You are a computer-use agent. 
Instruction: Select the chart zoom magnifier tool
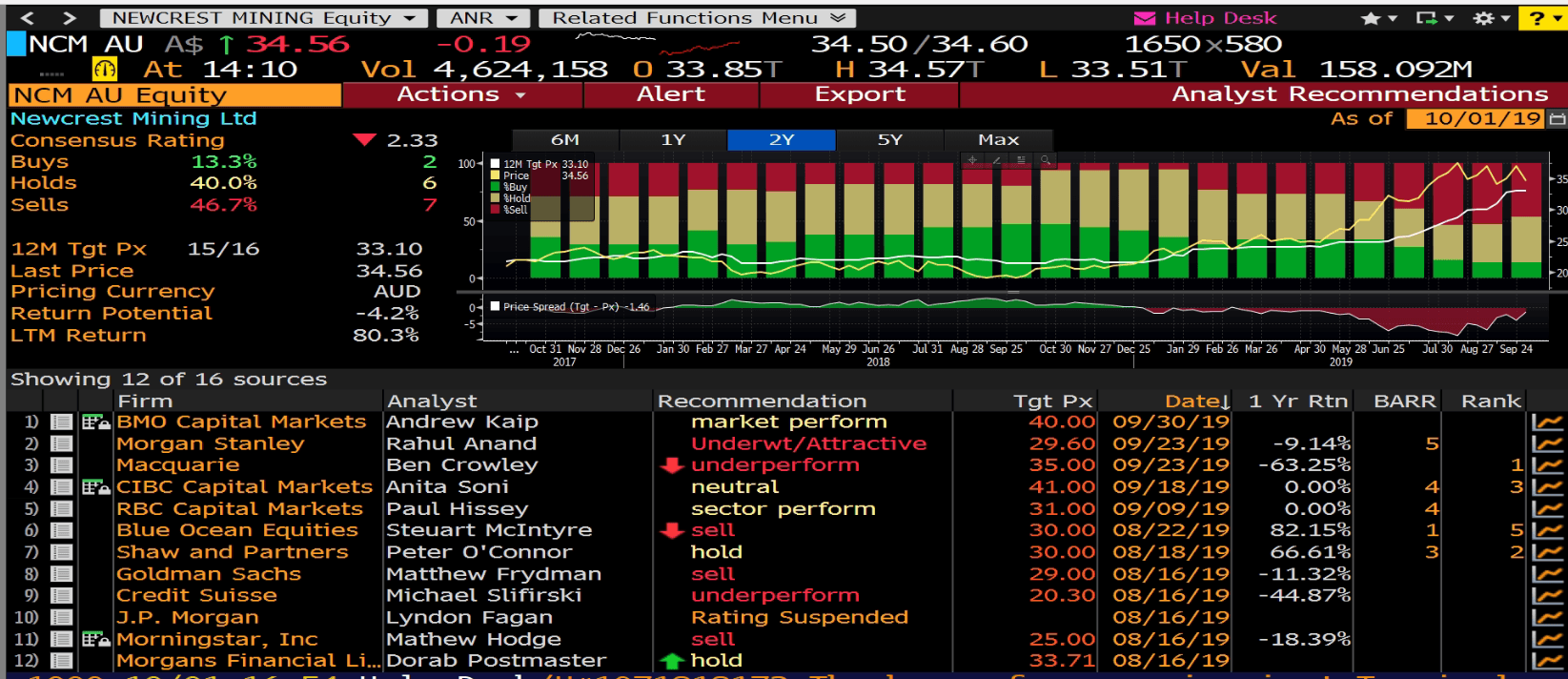[1046, 160]
